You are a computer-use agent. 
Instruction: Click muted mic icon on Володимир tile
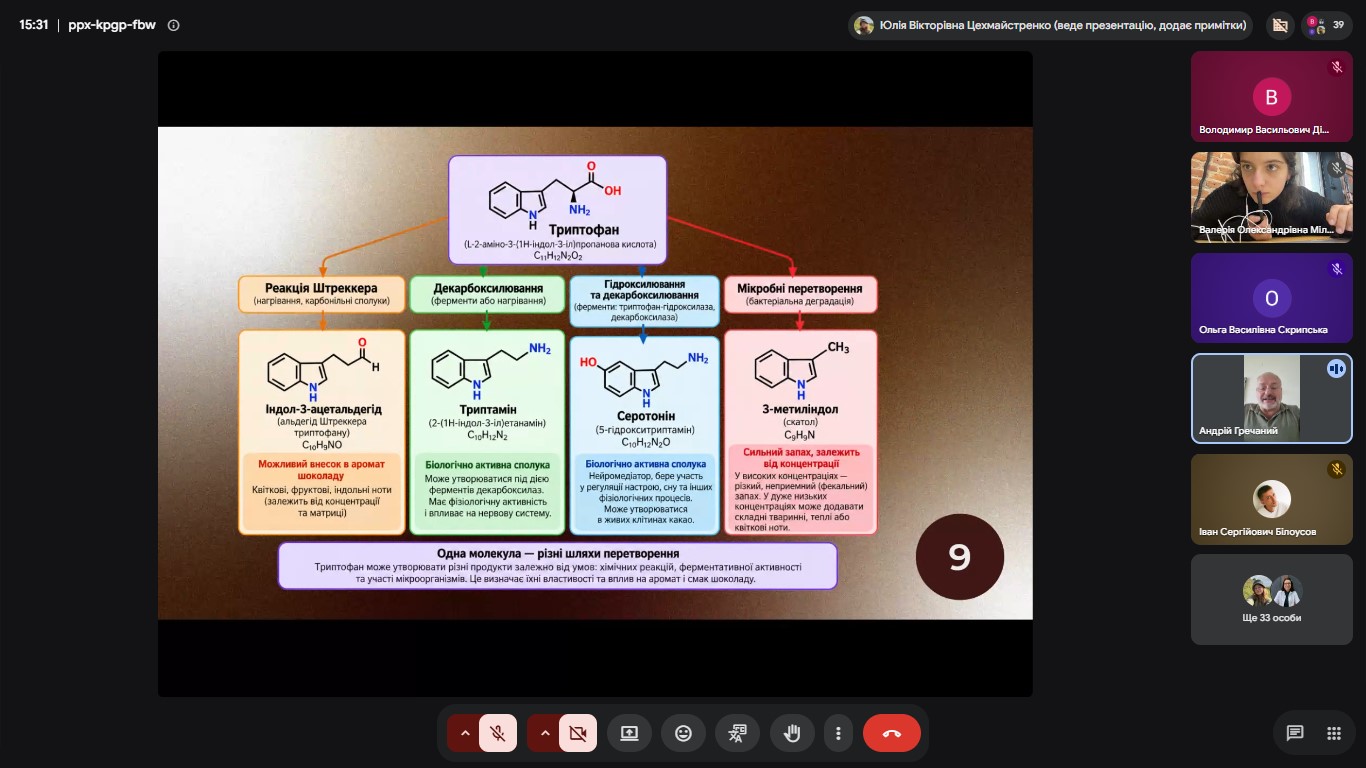pyautogui.click(x=1336, y=67)
